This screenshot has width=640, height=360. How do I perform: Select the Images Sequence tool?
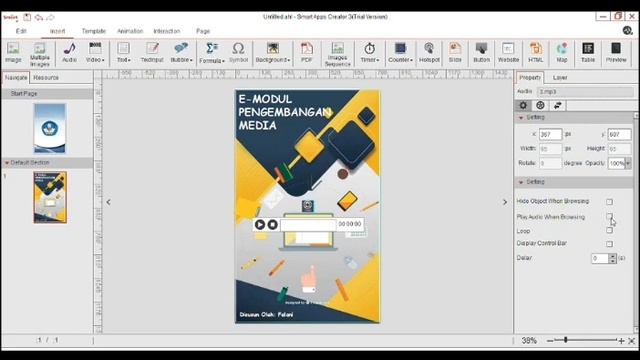click(x=338, y=54)
